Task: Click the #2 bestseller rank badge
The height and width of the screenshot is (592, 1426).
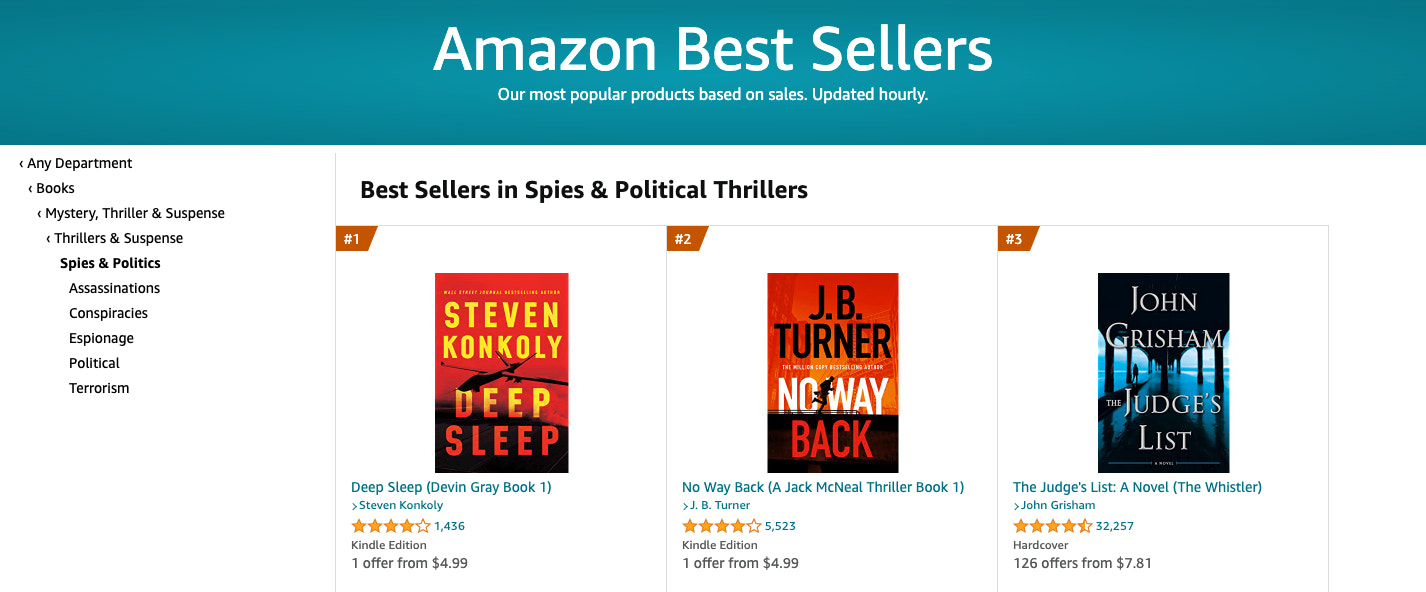Action: coord(684,239)
